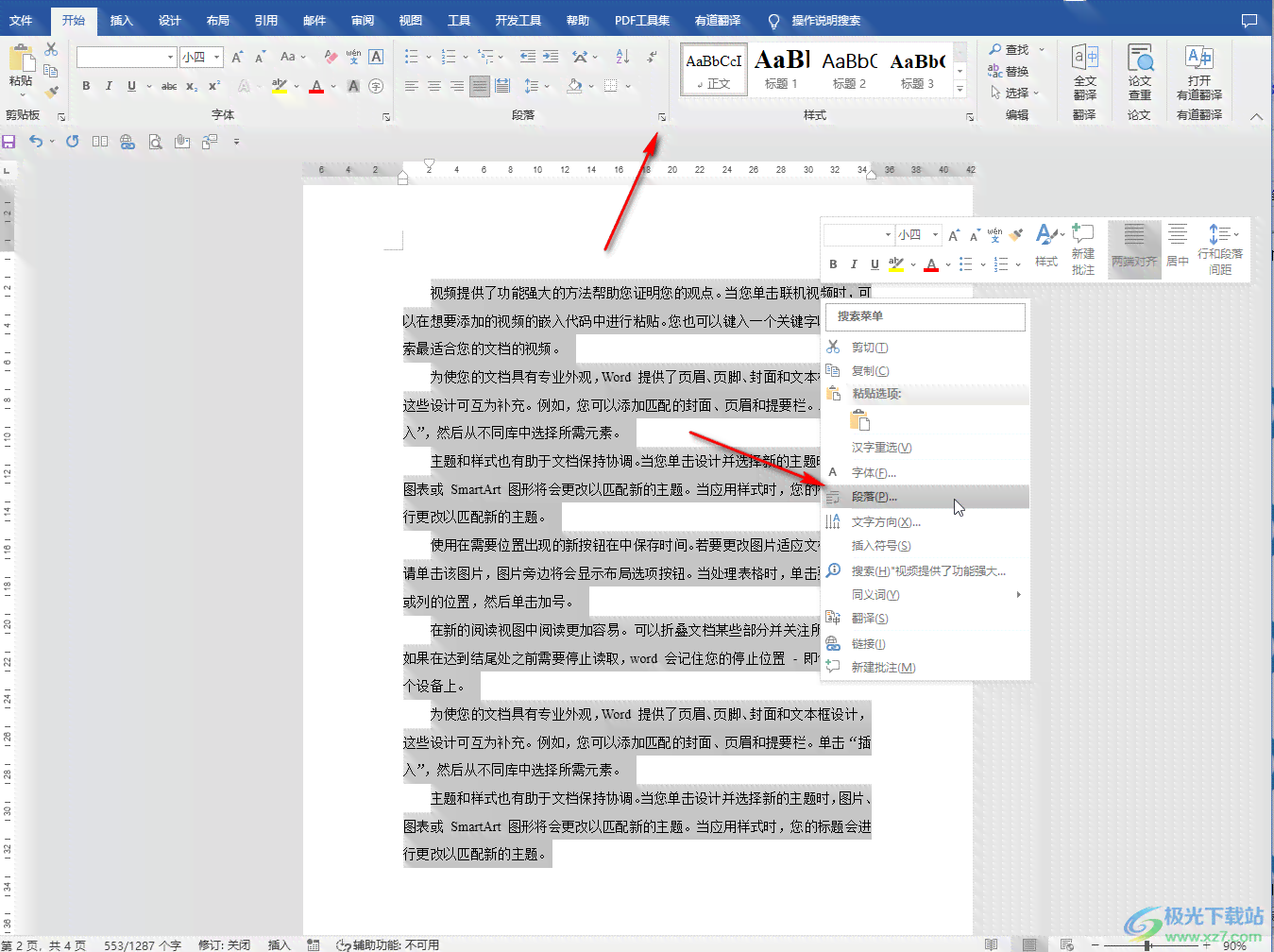This screenshot has width=1274, height=952.
Task: Open ribbon font size 小四 dropdown
Action: point(217,57)
